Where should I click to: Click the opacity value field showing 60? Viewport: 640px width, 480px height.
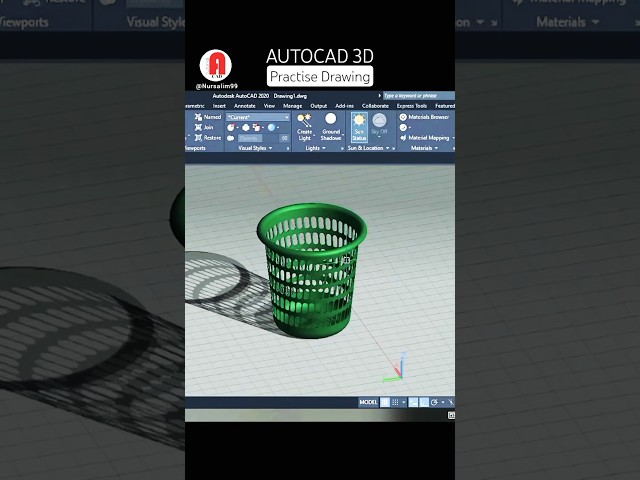pyautogui.click(x=284, y=138)
